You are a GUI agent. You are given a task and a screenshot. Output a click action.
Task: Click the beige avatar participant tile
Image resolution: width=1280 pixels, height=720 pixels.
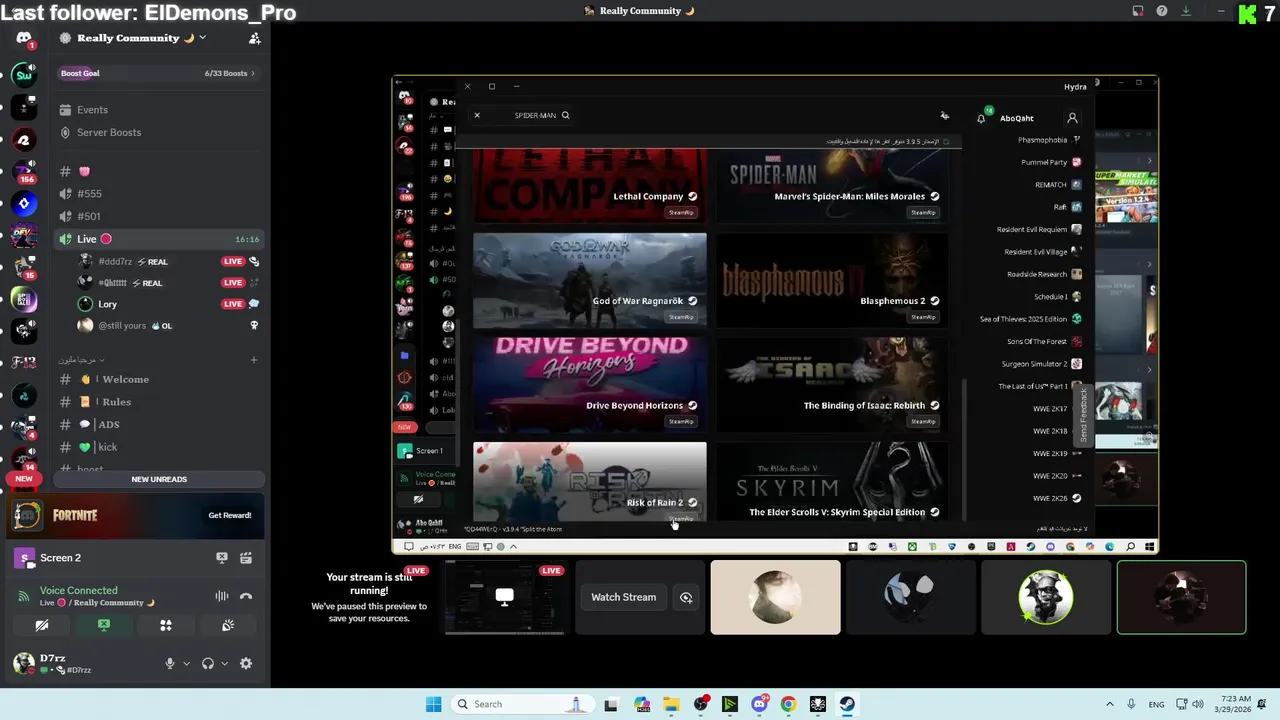coord(775,597)
